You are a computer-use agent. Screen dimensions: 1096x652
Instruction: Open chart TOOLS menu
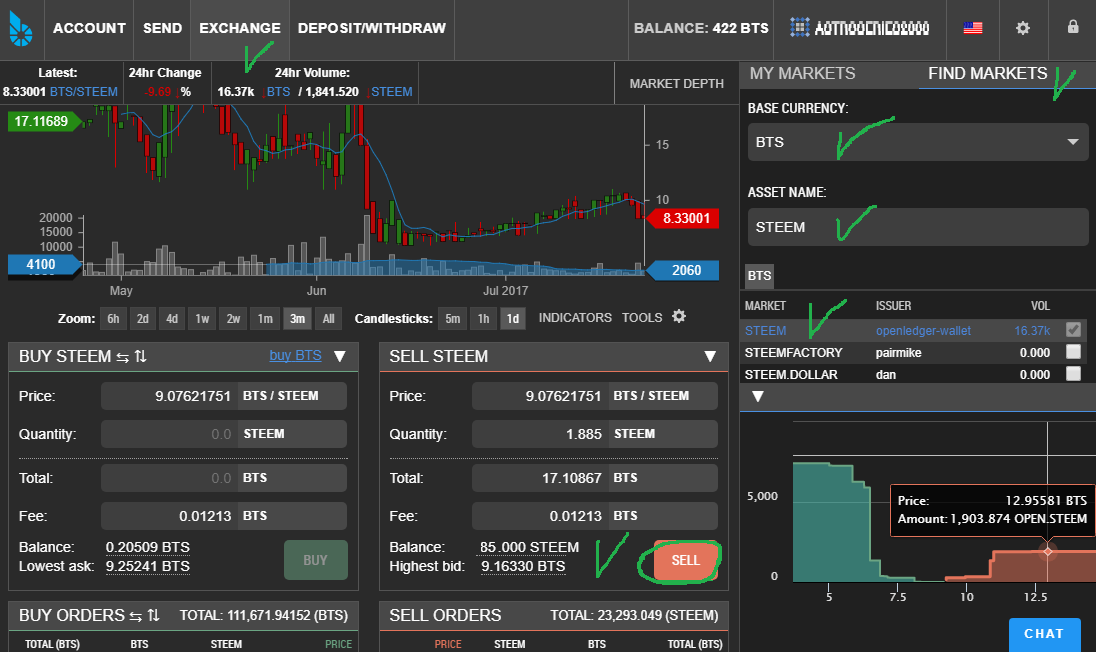coord(642,317)
